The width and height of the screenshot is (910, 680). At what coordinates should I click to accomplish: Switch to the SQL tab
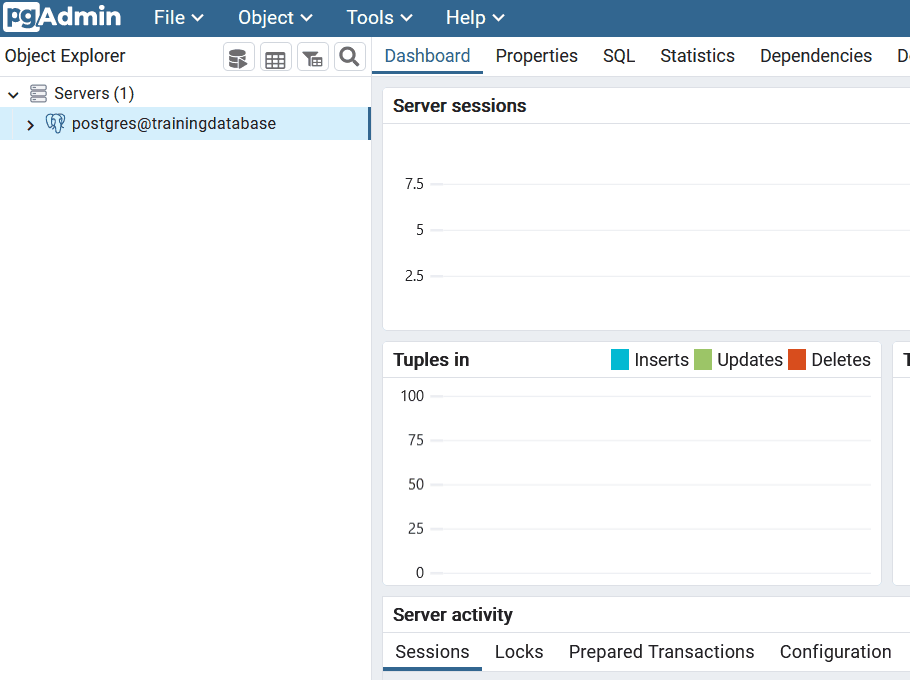(x=619, y=56)
